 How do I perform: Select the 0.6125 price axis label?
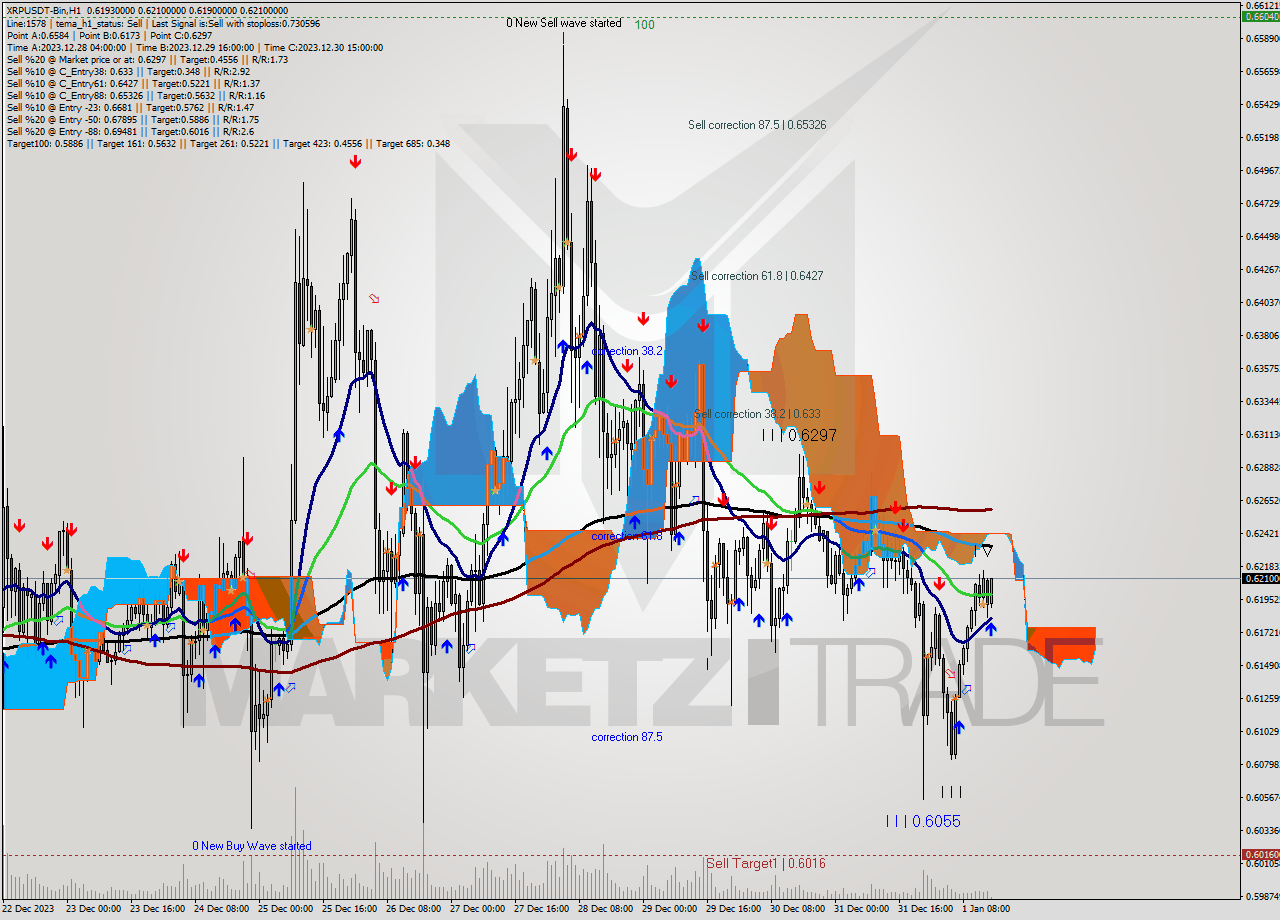point(1262,698)
